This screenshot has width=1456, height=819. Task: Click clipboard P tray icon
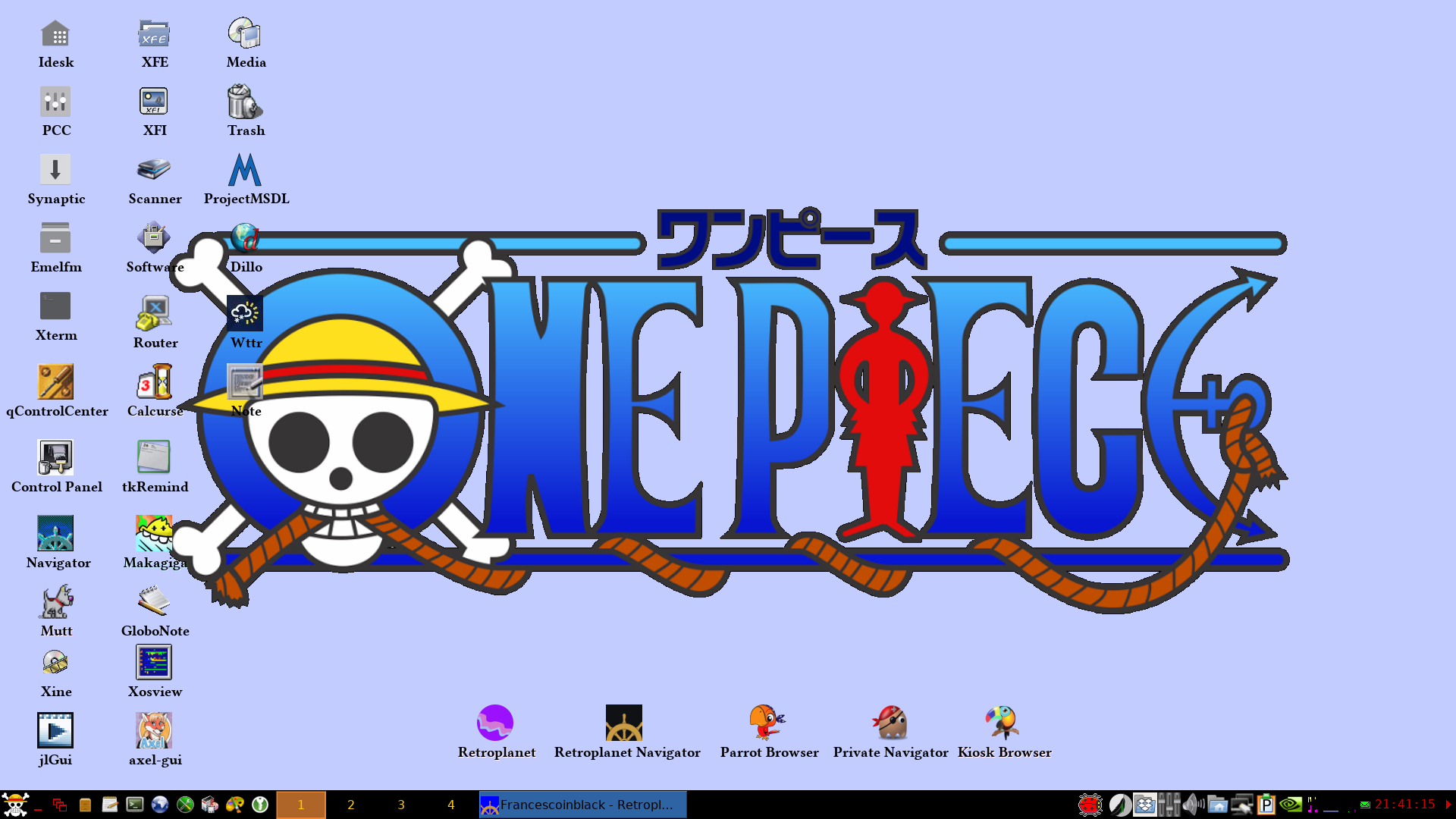pyautogui.click(x=1266, y=805)
